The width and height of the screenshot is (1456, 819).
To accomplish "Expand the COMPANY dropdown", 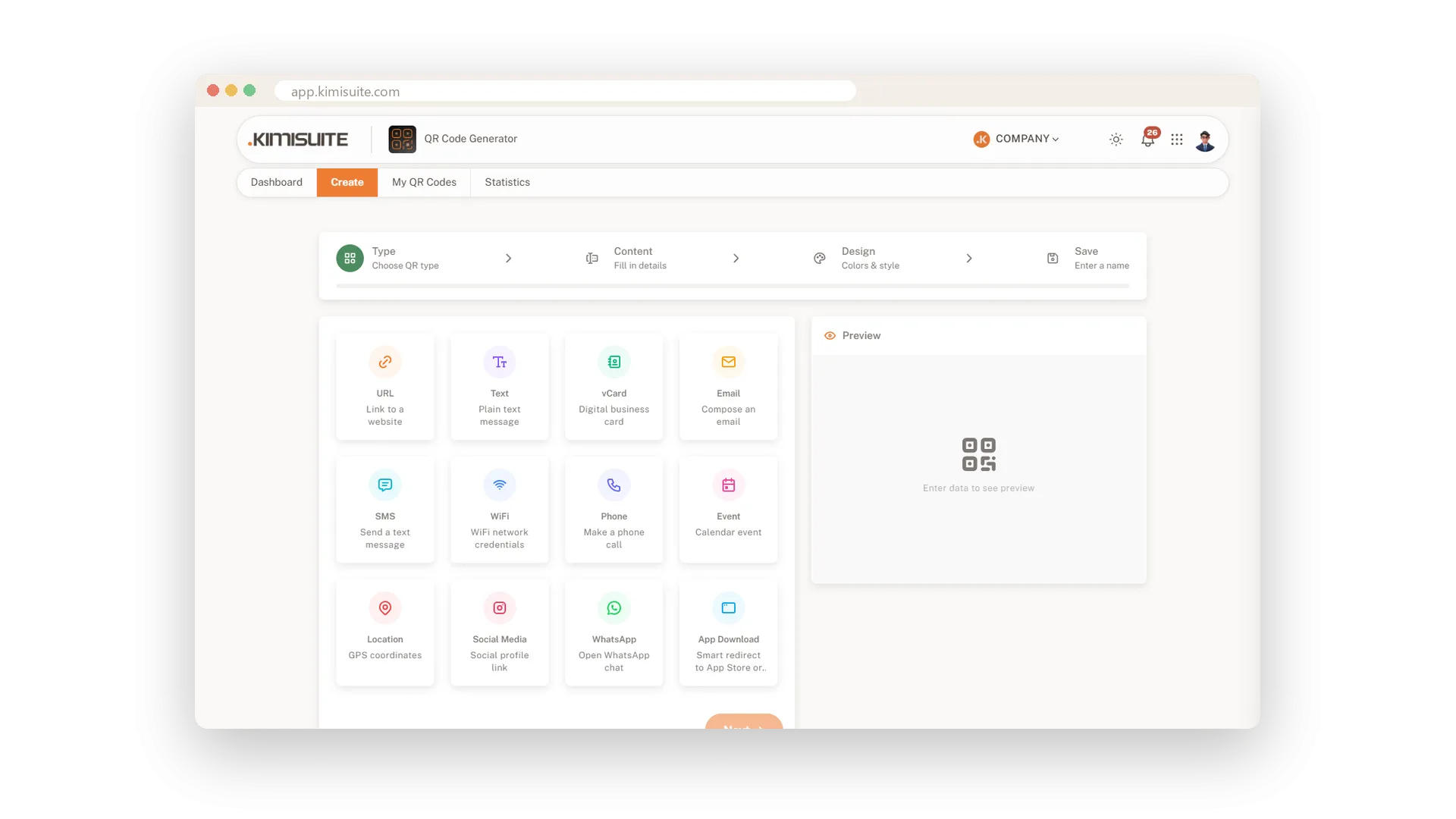I will click(1027, 139).
